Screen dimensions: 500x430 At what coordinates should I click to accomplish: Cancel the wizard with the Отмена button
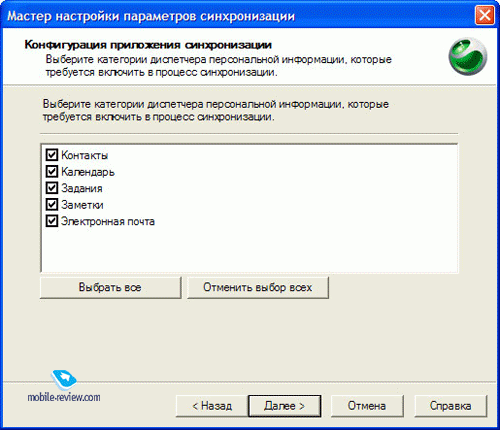pyautogui.click(x=367, y=406)
